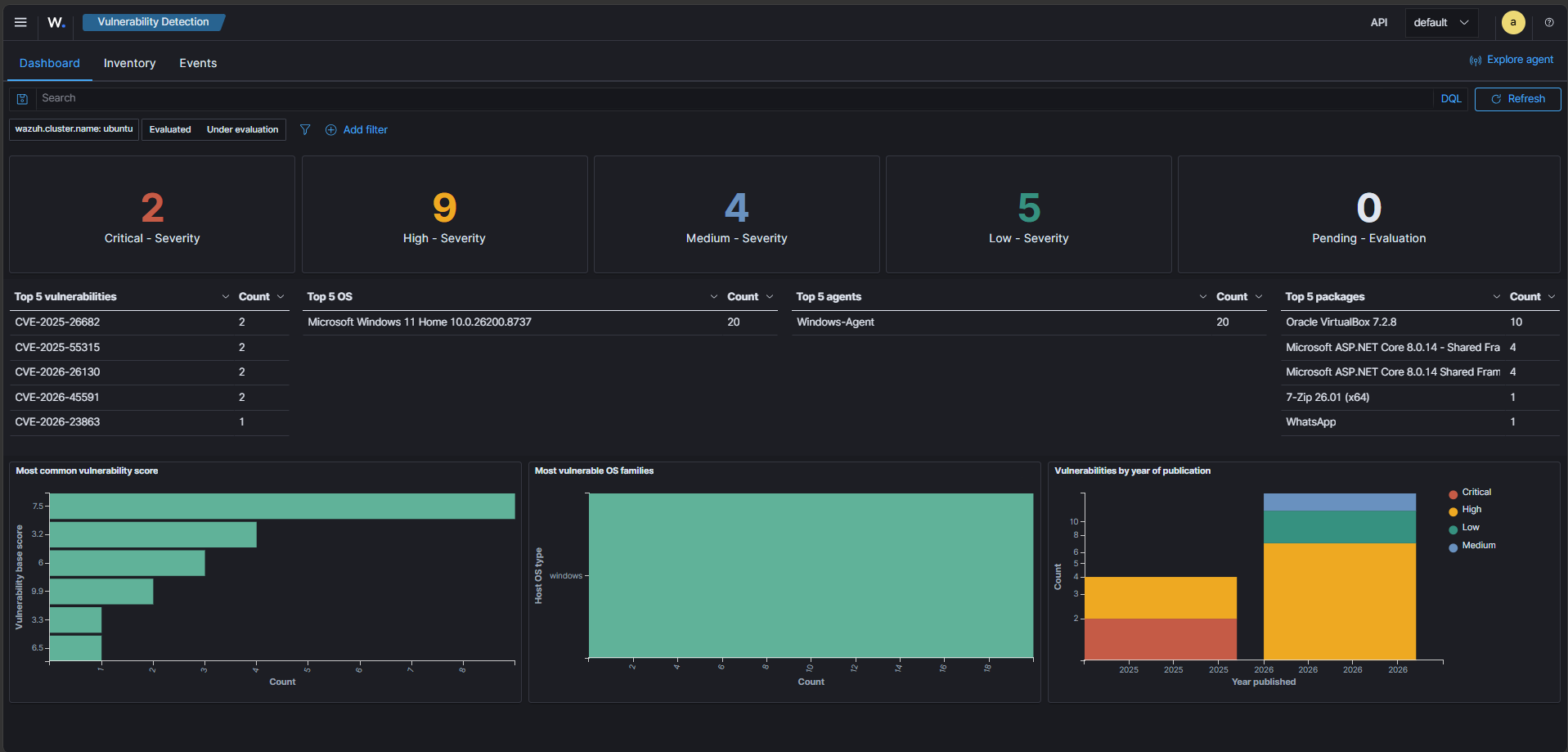Click CVE-2026-45591 row

(x=150, y=398)
